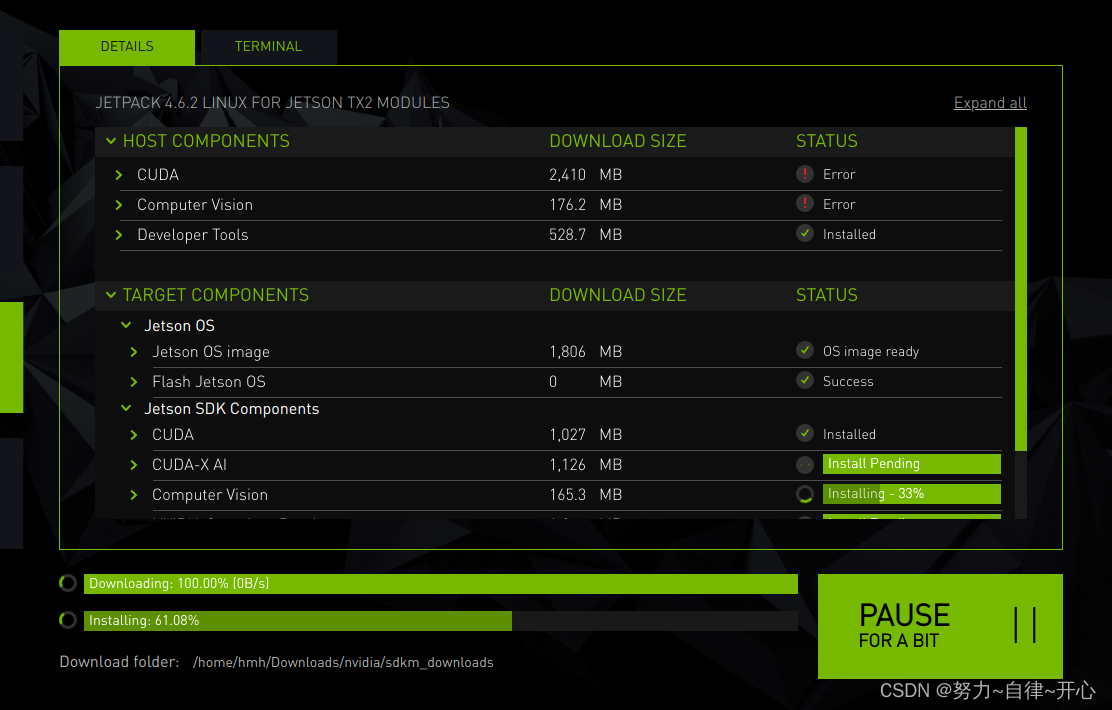Viewport: 1112px width, 710px height.
Task: Expand Flash Jetson OS row chevron
Action: coord(134,382)
